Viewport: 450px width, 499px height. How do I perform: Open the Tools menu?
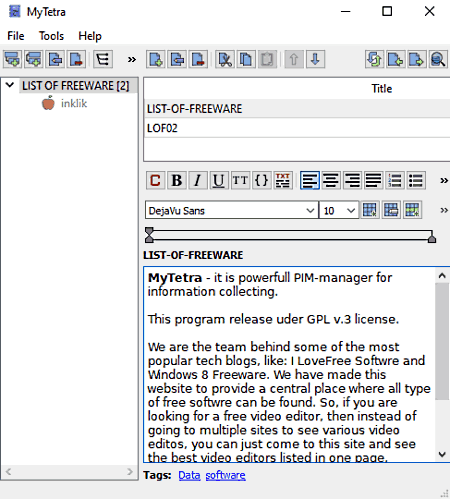(x=51, y=36)
